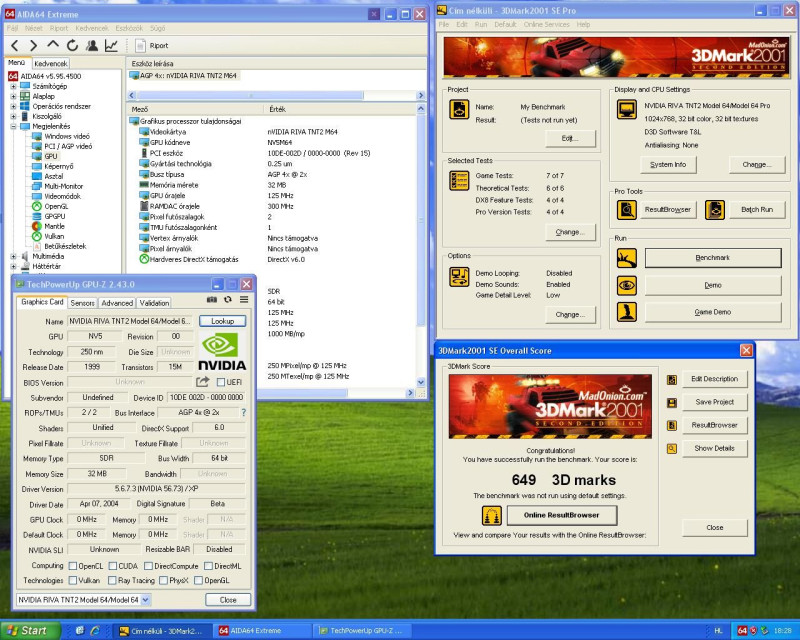Open the GPU-Z hamburger menu icon

(x=243, y=300)
